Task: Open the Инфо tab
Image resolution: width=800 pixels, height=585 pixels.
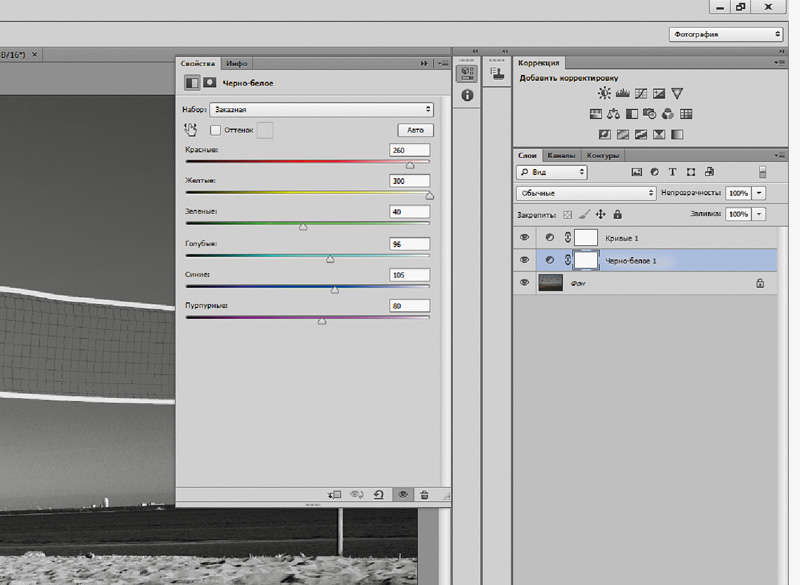Action: (x=236, y=63)
